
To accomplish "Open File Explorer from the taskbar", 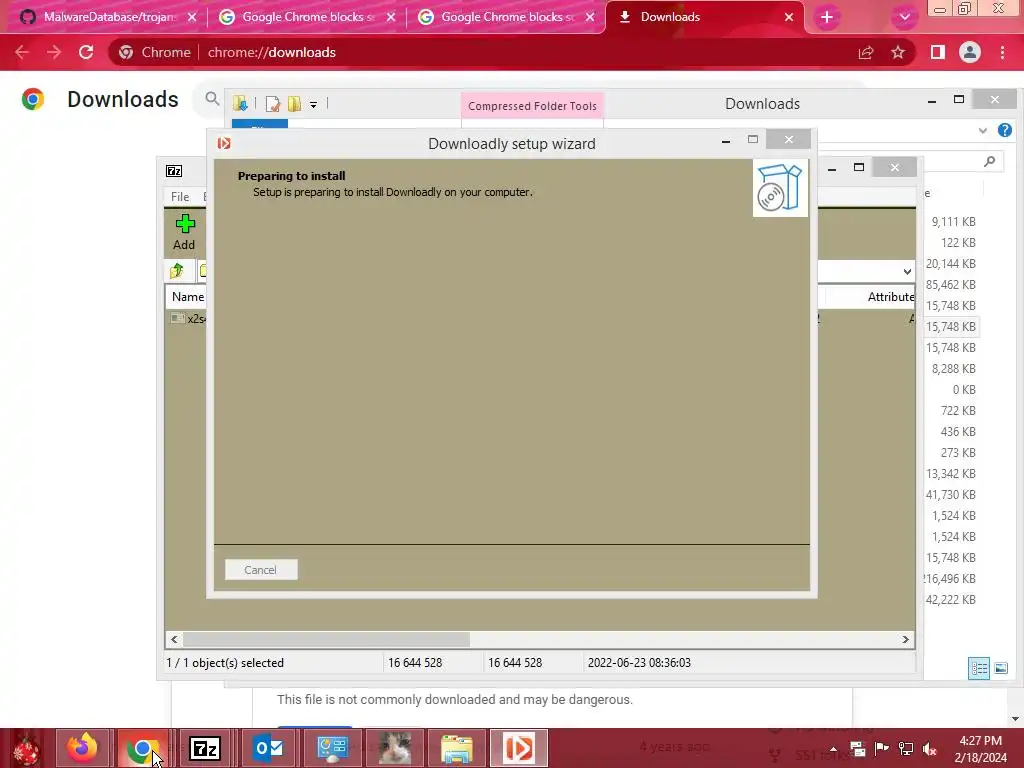I will 457,748.
